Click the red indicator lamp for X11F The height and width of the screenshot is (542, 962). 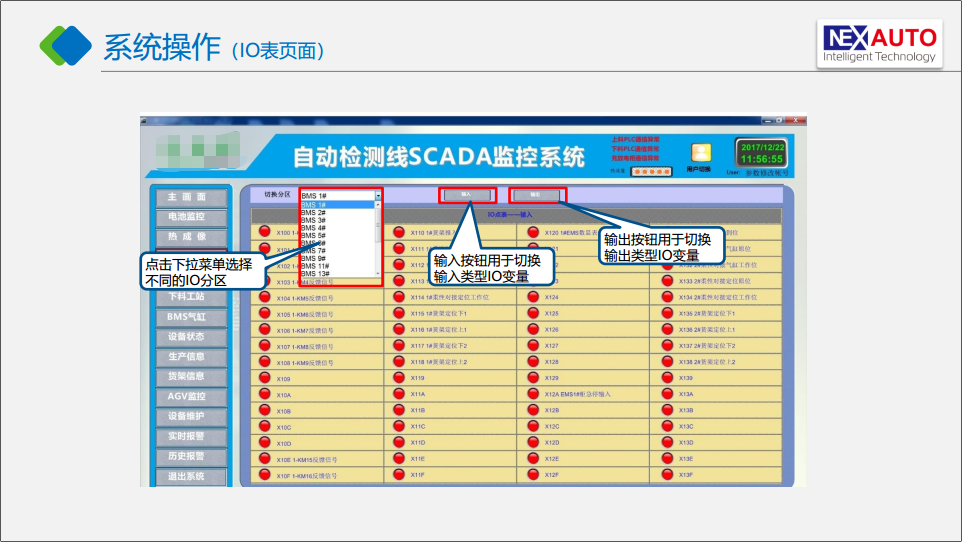click(x=399, y=474)
